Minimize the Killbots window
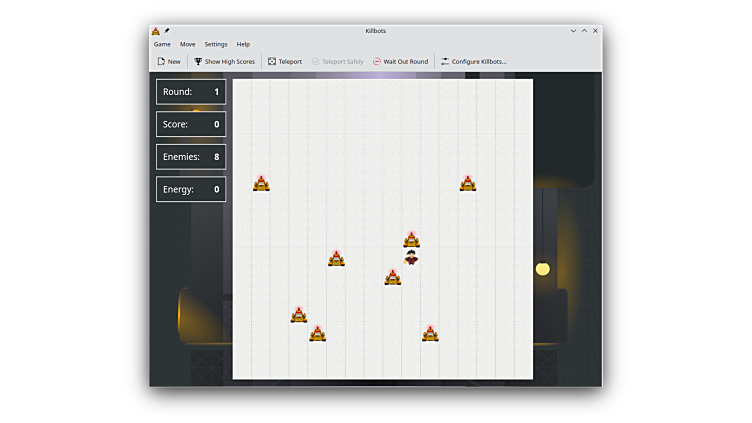 (x=573, y=31)
